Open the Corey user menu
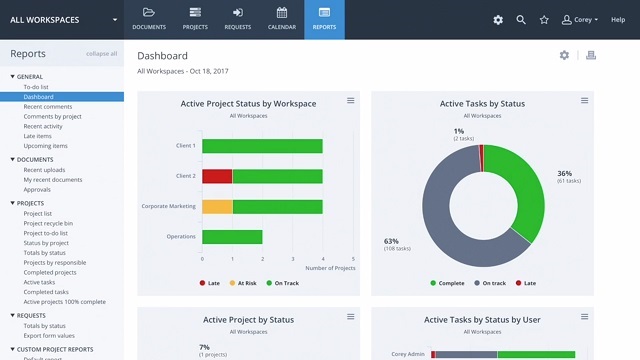This screenshot has height=360, width=640. coord(580,20)
